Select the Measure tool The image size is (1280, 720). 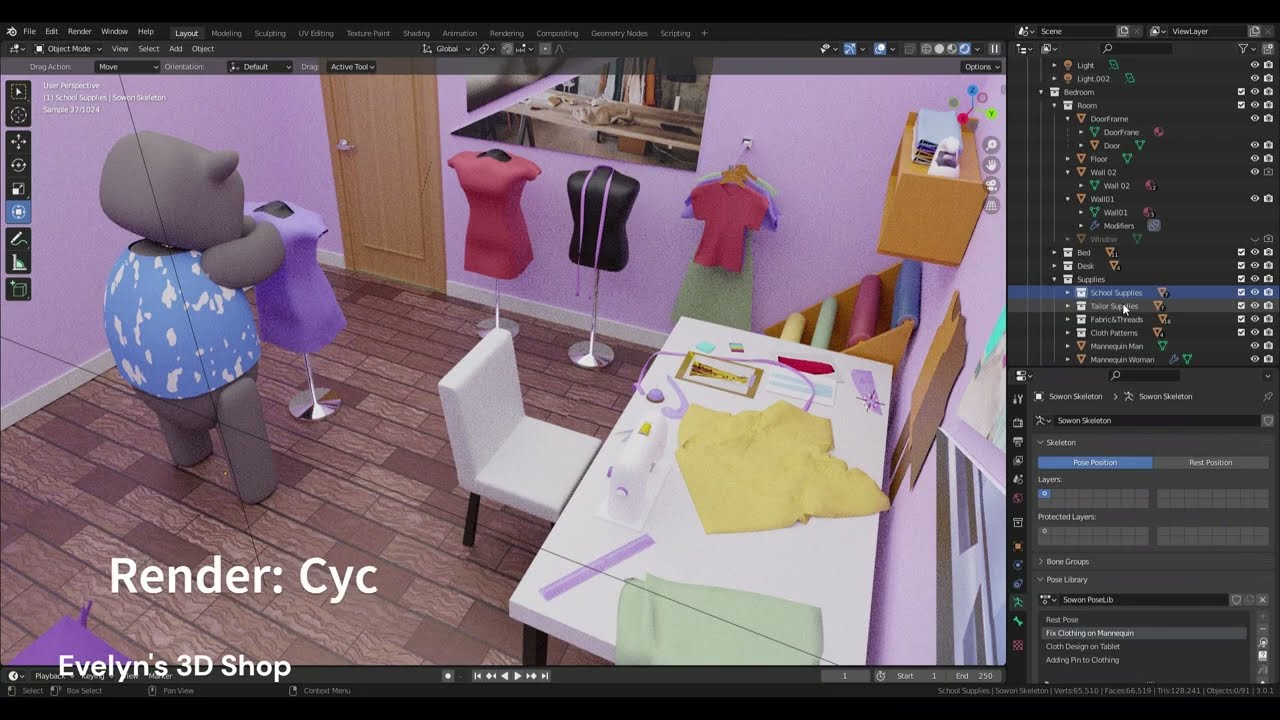[19, 263]
